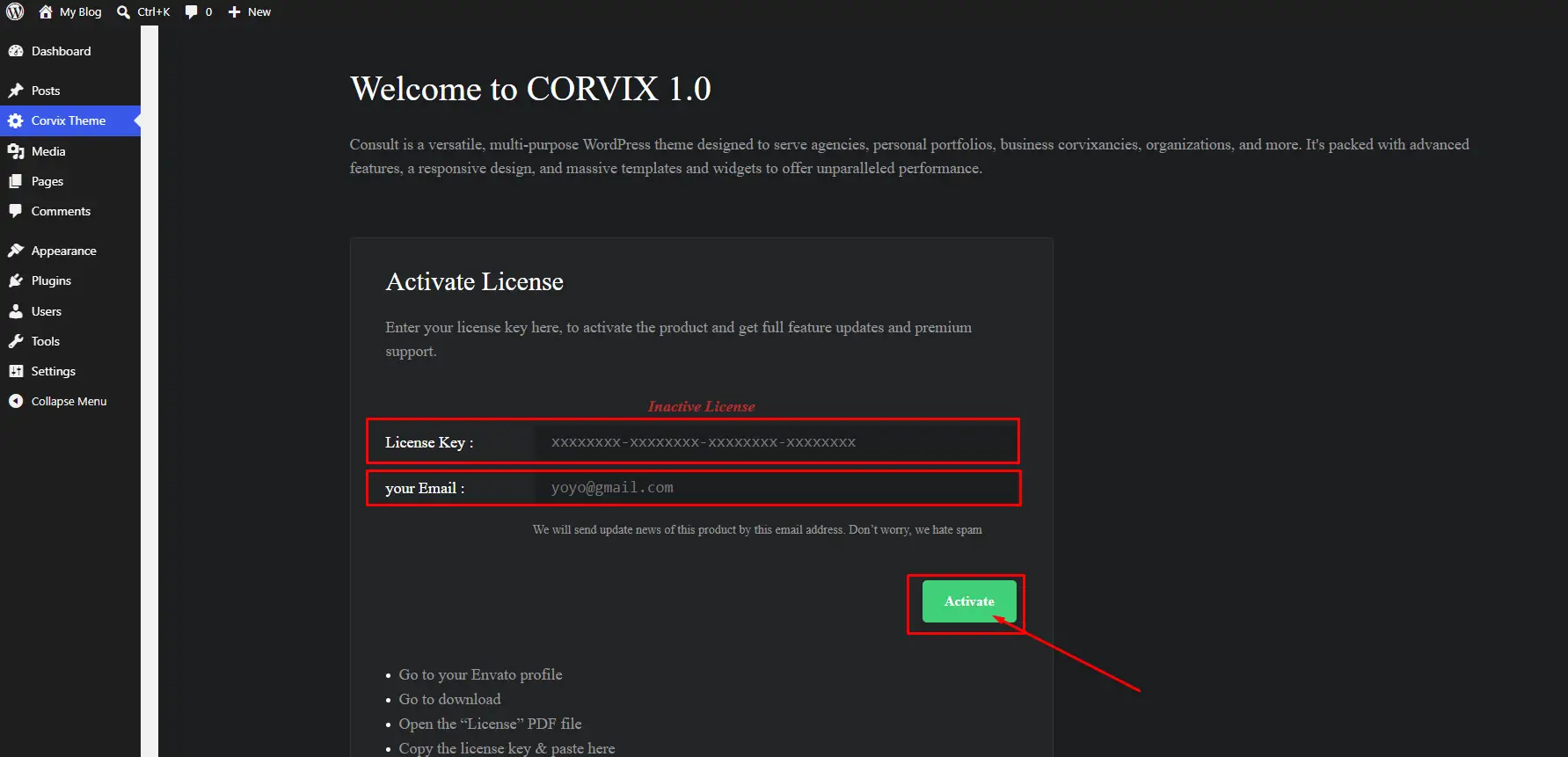1568x757 pixels.
Task: Click the Settings sliders icon
Action: click(x=16, y=371)
